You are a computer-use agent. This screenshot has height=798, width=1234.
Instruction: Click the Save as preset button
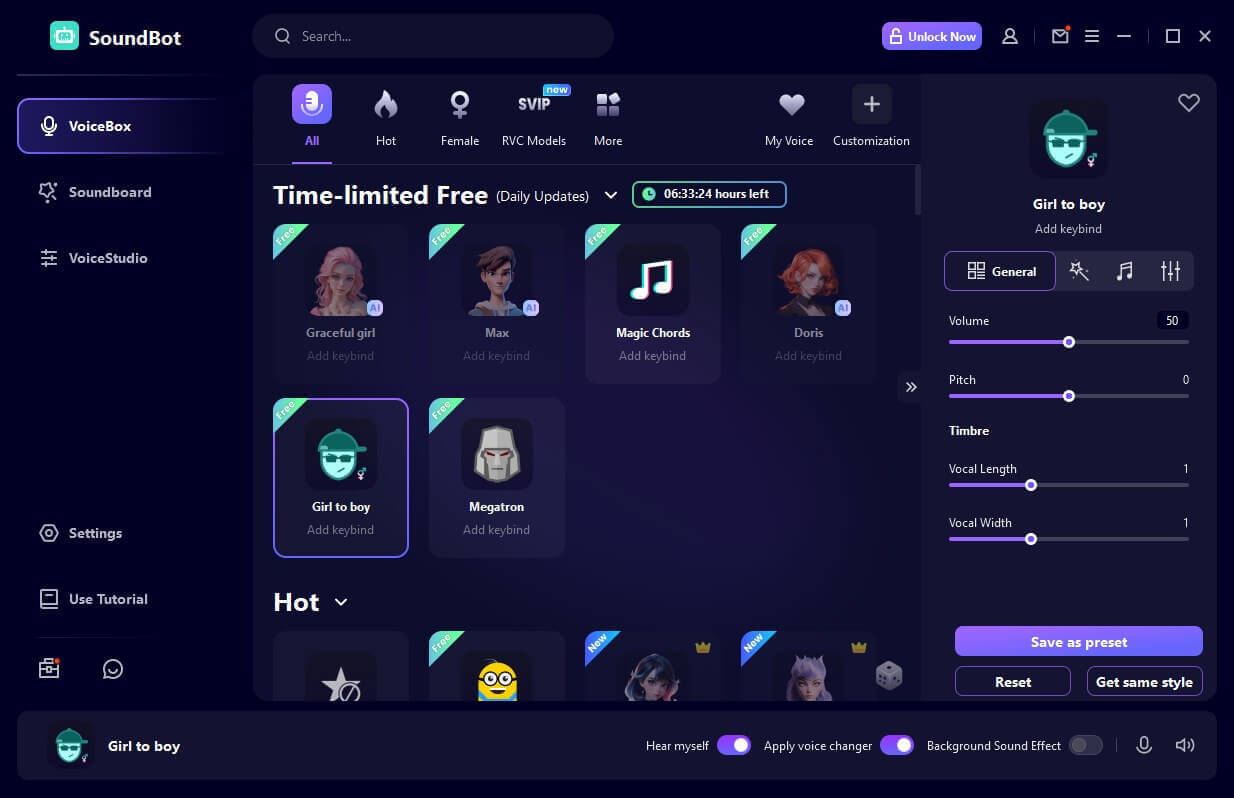(1079, 641)
